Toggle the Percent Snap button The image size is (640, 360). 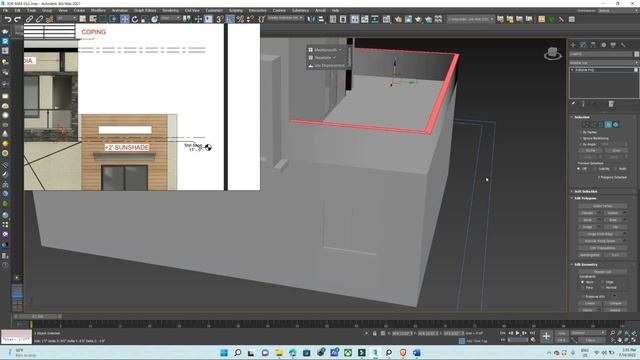click(240, 19)
